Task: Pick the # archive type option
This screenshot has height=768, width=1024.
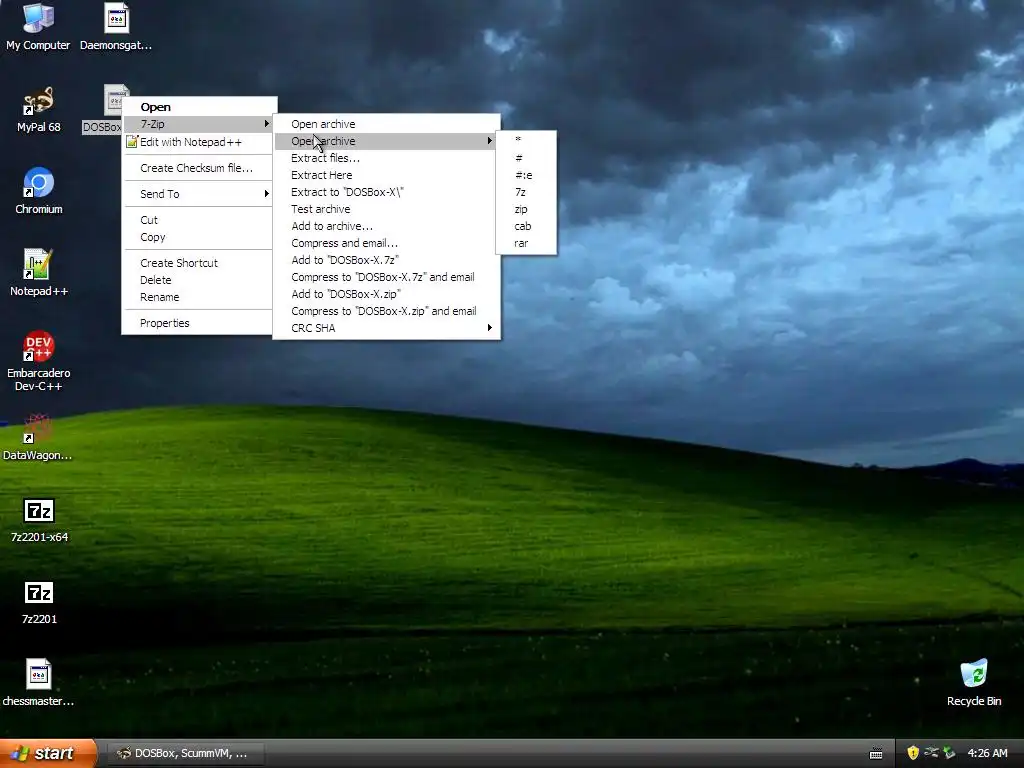Action: point(526,158)
